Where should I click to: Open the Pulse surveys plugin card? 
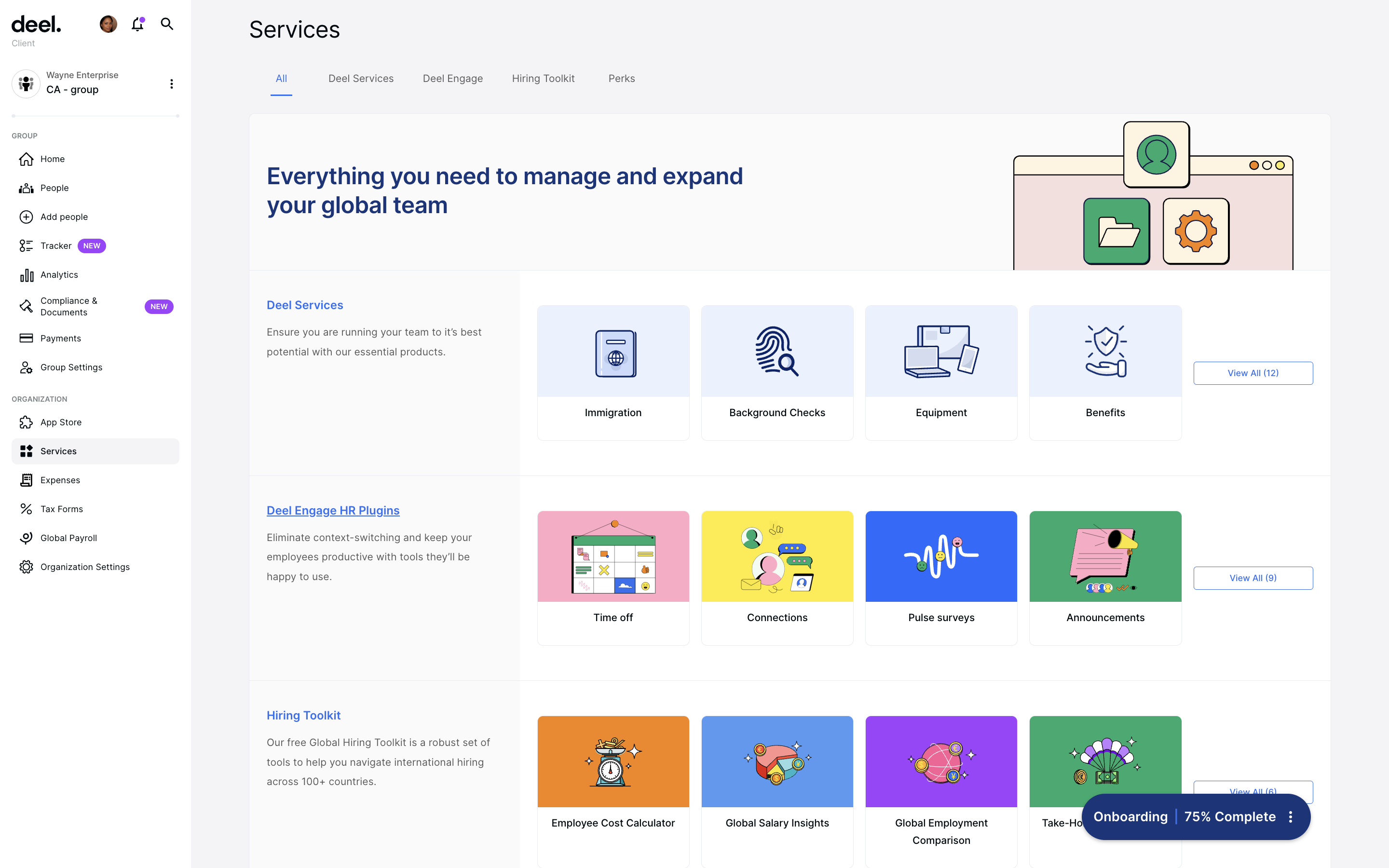pos(941,578)
